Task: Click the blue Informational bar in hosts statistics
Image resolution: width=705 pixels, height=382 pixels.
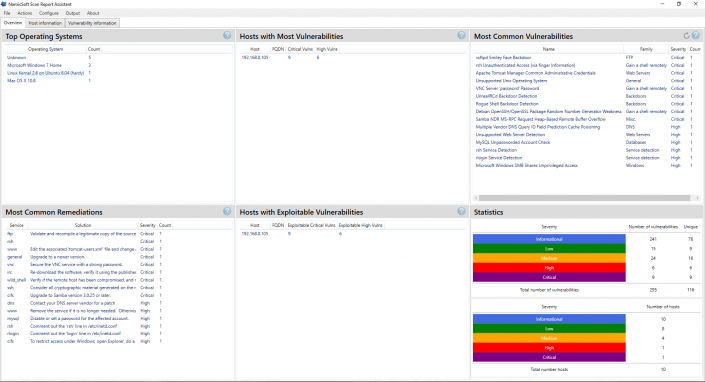Action: [x=549, y=319]
